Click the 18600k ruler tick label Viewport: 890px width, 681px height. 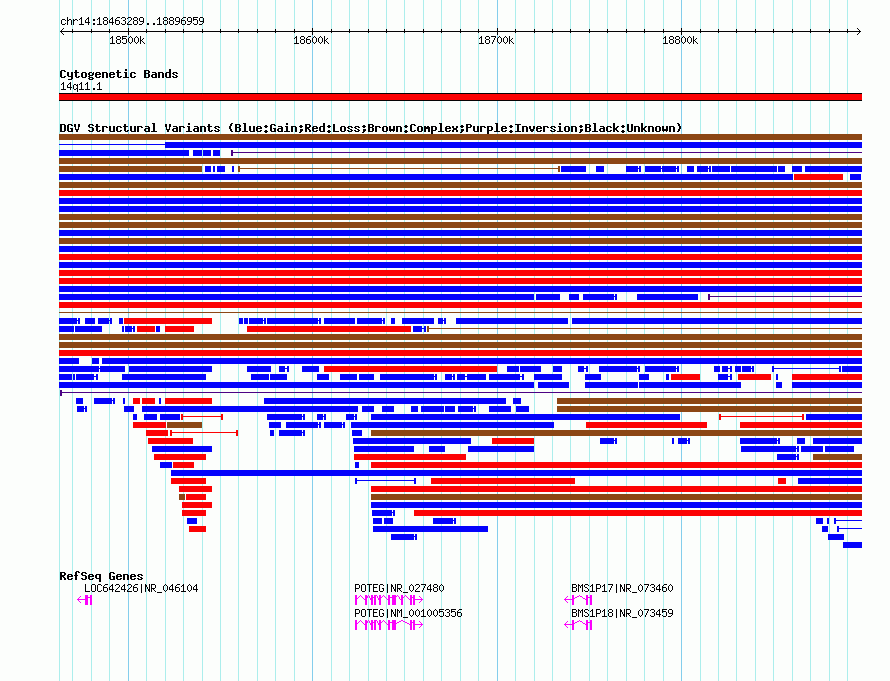311,40
